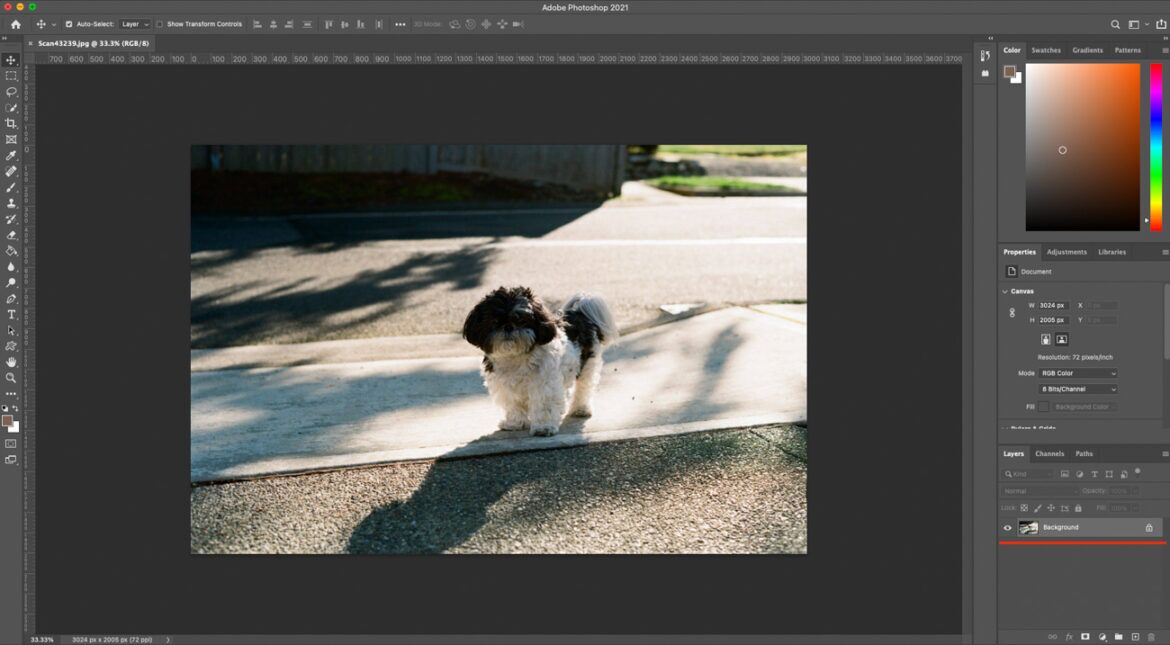Screen dimensions: 1170x645
Task: Open the Add layer style menu
Action: (x=1068, y=636)
